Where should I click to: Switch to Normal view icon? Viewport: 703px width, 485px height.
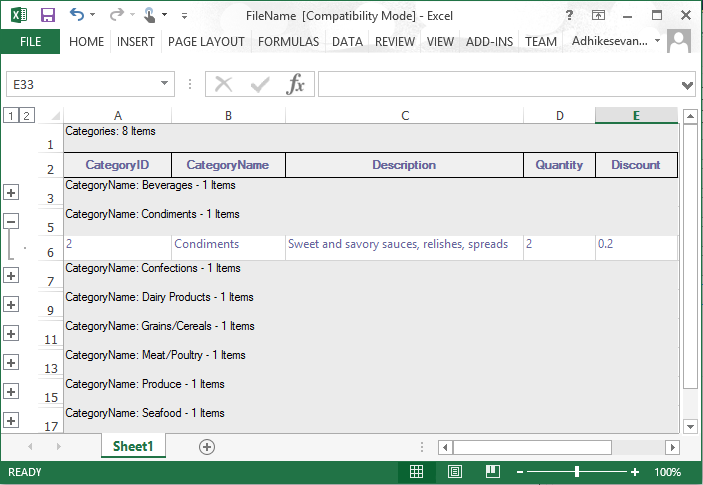click(416, 472)
